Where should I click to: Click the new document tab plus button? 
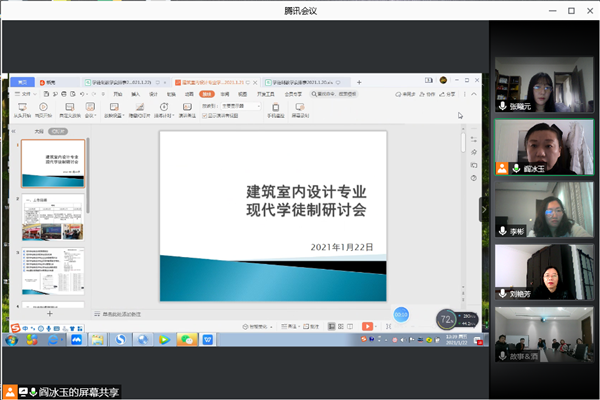point(359,82)
